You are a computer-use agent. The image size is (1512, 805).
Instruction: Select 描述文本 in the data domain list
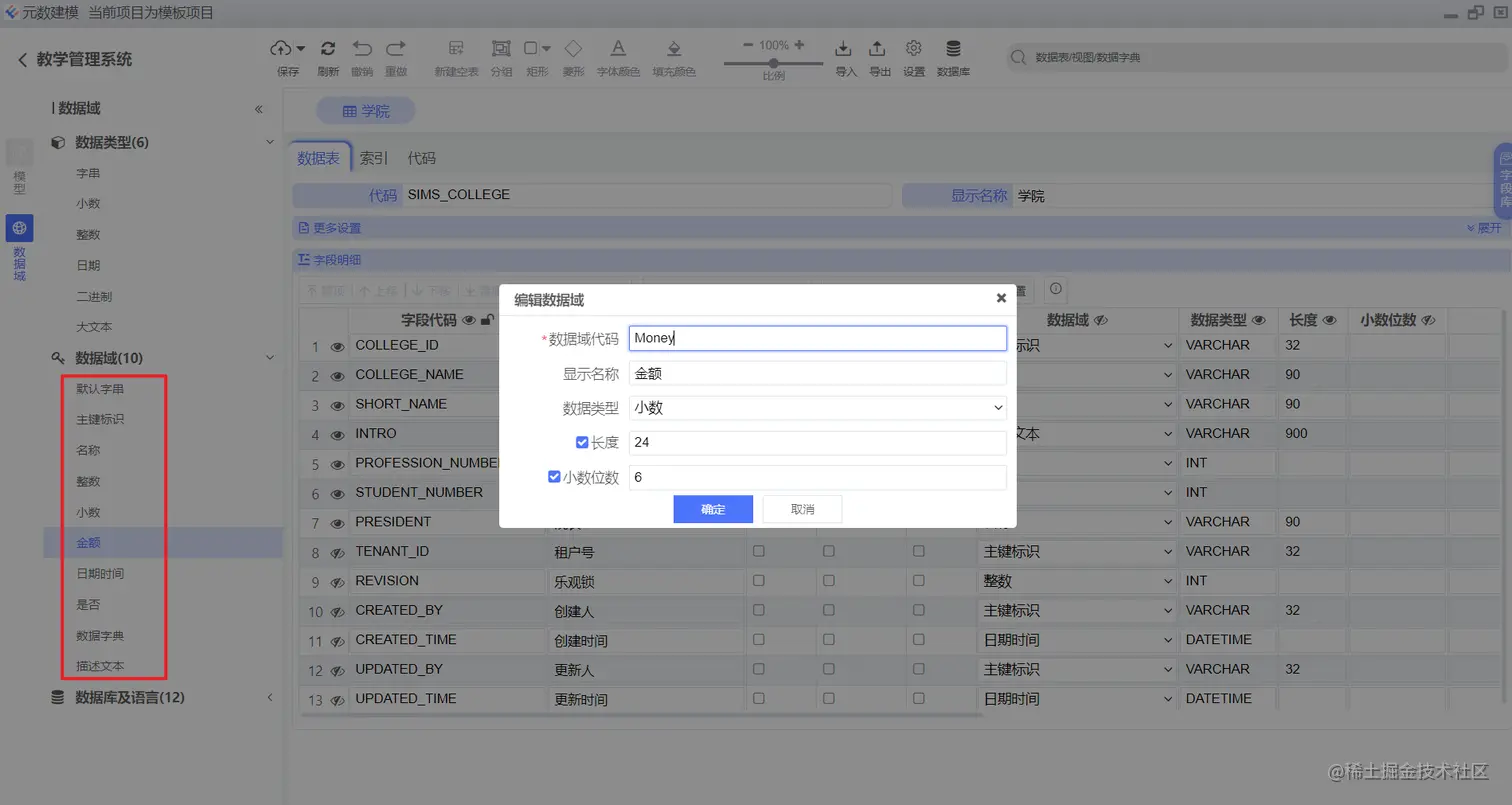coord(100,666)
